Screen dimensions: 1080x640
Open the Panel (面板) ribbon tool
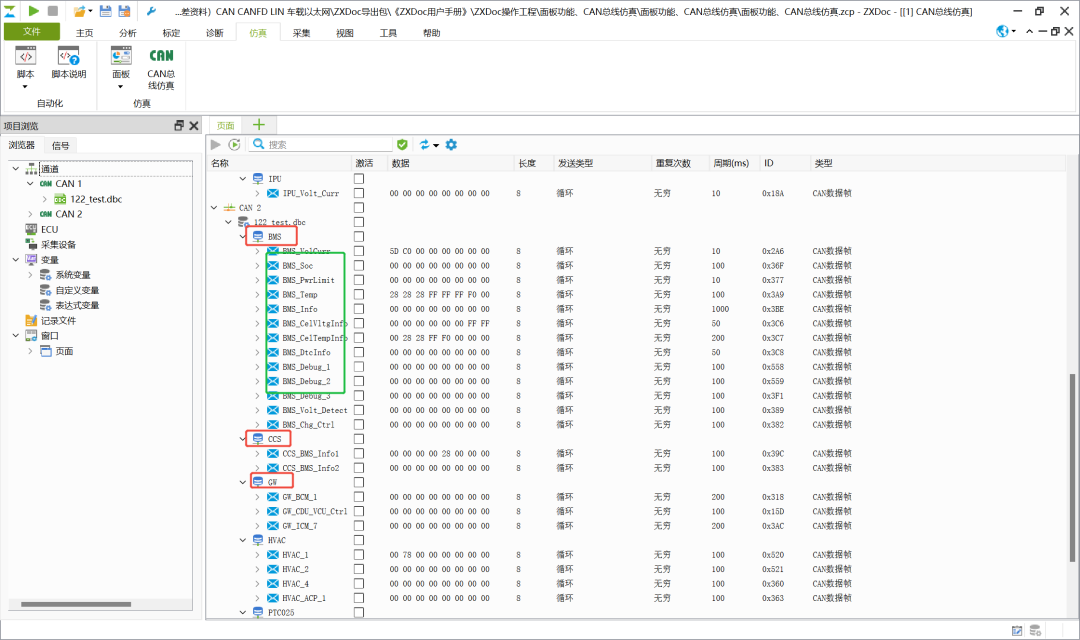121,68
